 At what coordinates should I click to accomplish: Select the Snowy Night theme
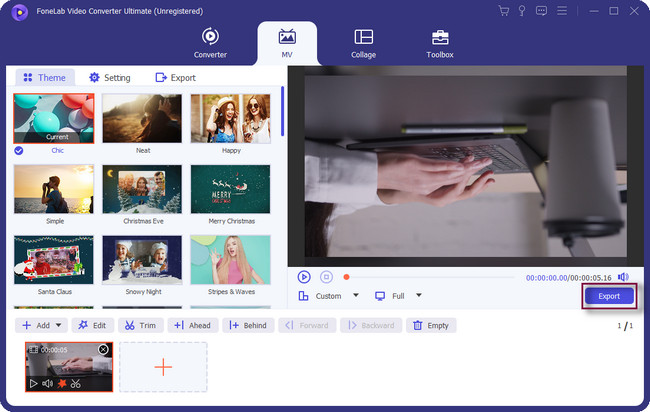pyautogui.click(x=142, y=260)
